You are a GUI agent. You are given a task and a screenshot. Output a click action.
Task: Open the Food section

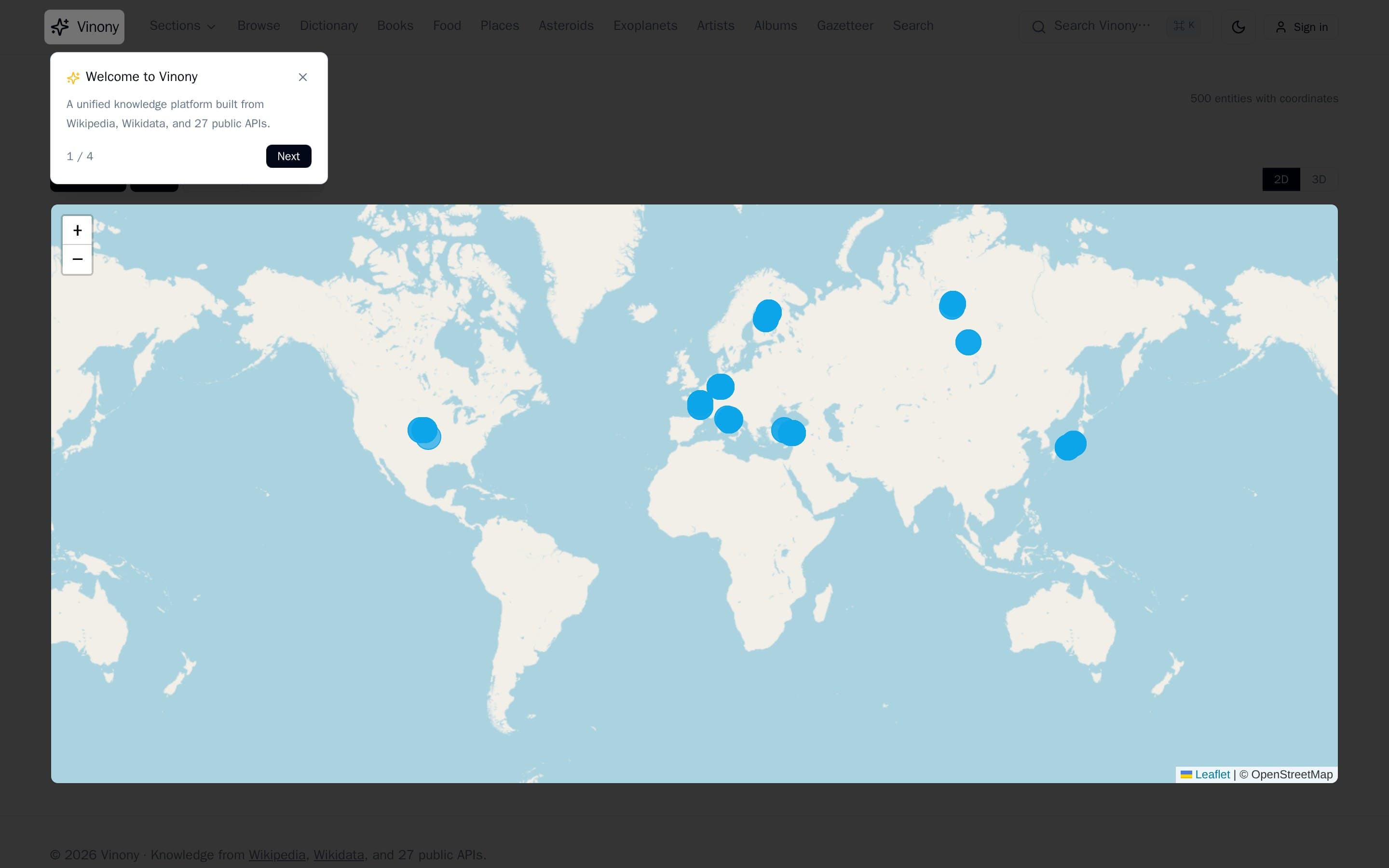tap(447, 26)
